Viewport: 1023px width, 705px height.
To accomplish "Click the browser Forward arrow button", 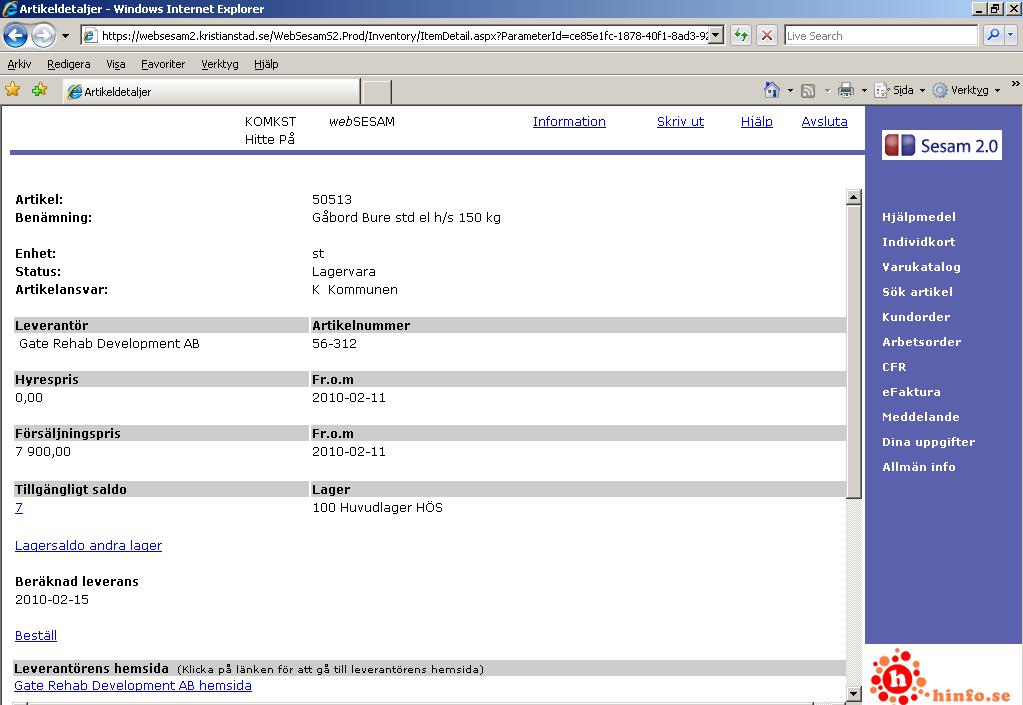I will pyautogui.click(x=44, y=35).
